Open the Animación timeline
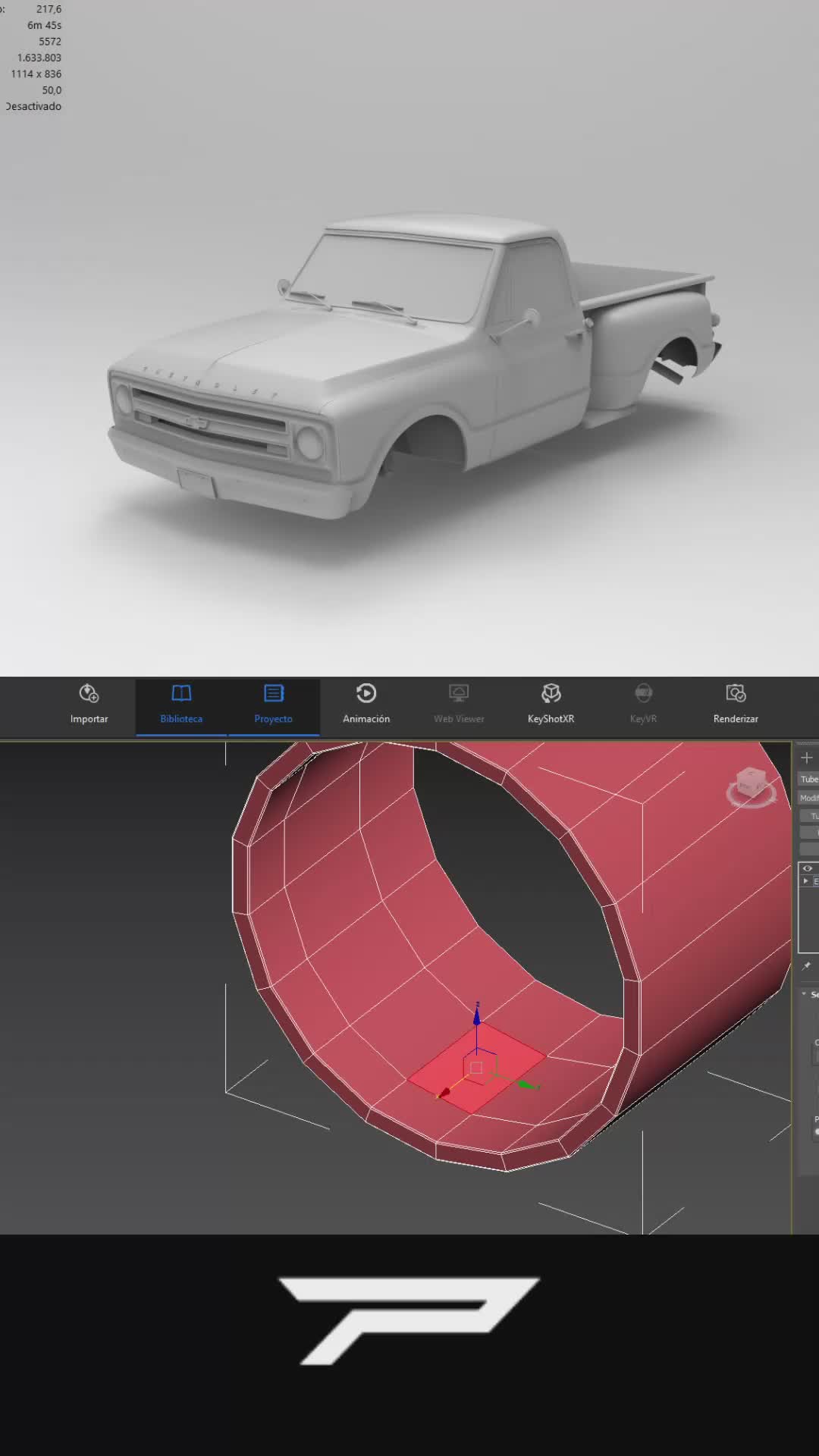 click(x=366, y=705)
